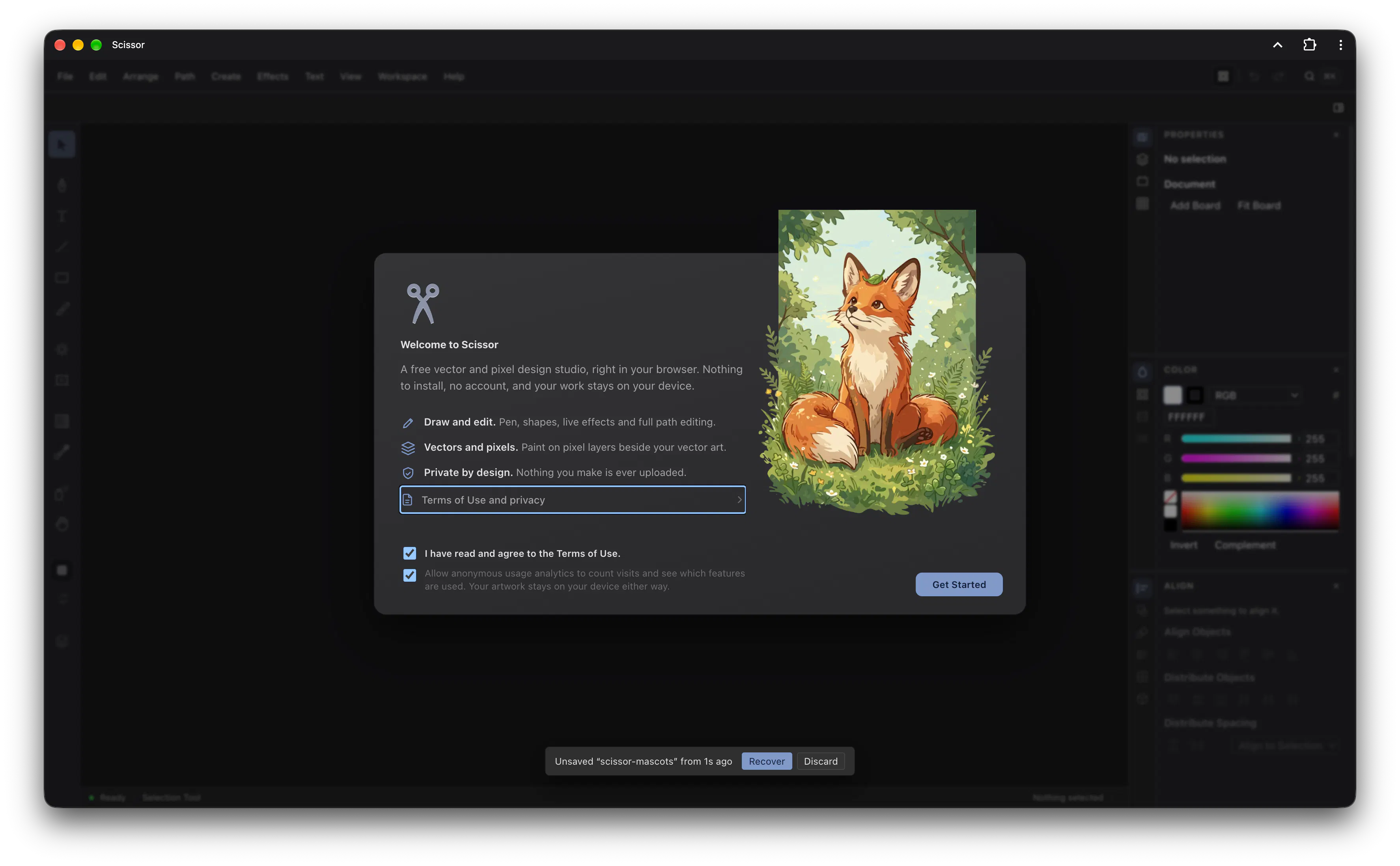Image resolution: width=1400 pixels, height=866 pixels.
Task: Uncheck the agree to Terms of Use checkbox
Action: coord(409,553)
